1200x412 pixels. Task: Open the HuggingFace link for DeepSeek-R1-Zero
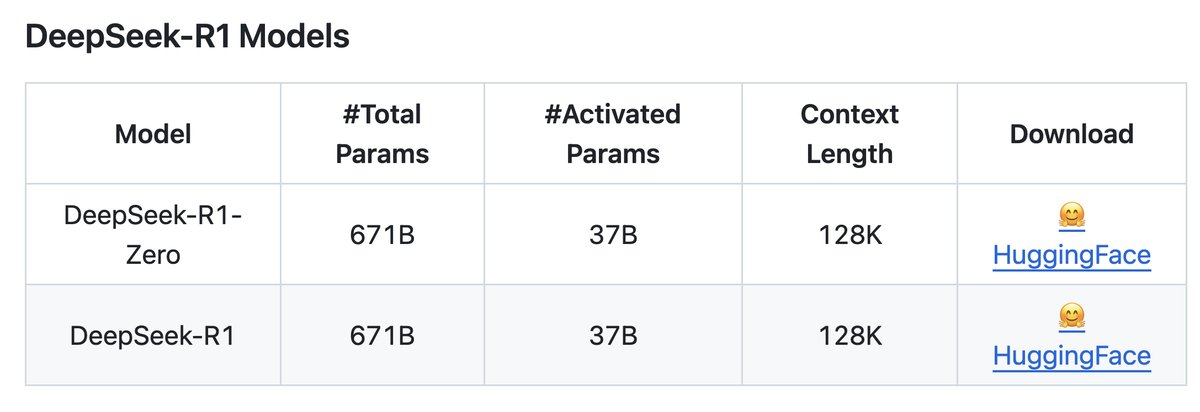(1071, 255)
